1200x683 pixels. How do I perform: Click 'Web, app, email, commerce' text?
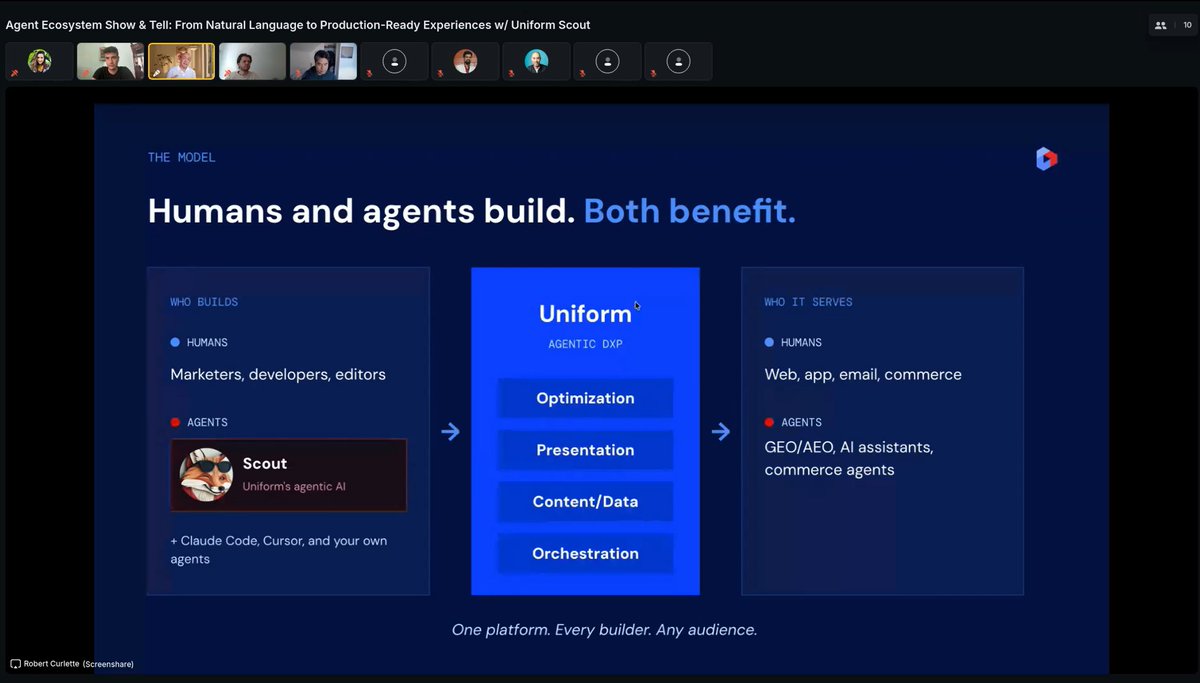(x=863, y=375)
